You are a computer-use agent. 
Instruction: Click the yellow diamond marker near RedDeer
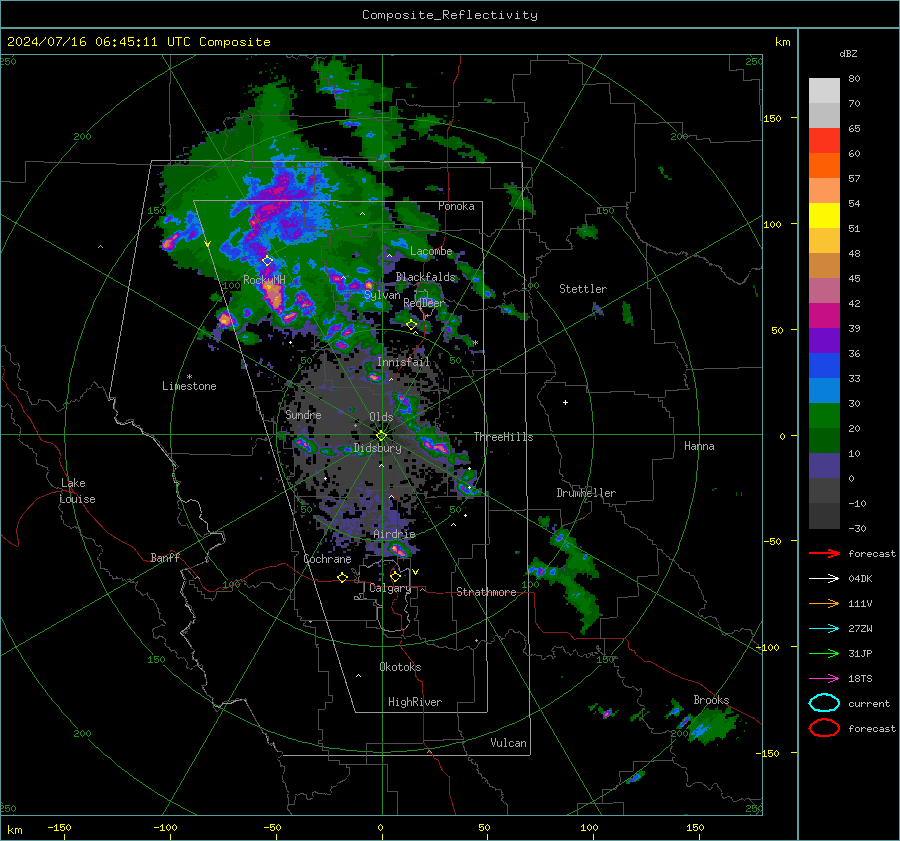point(412,325)
